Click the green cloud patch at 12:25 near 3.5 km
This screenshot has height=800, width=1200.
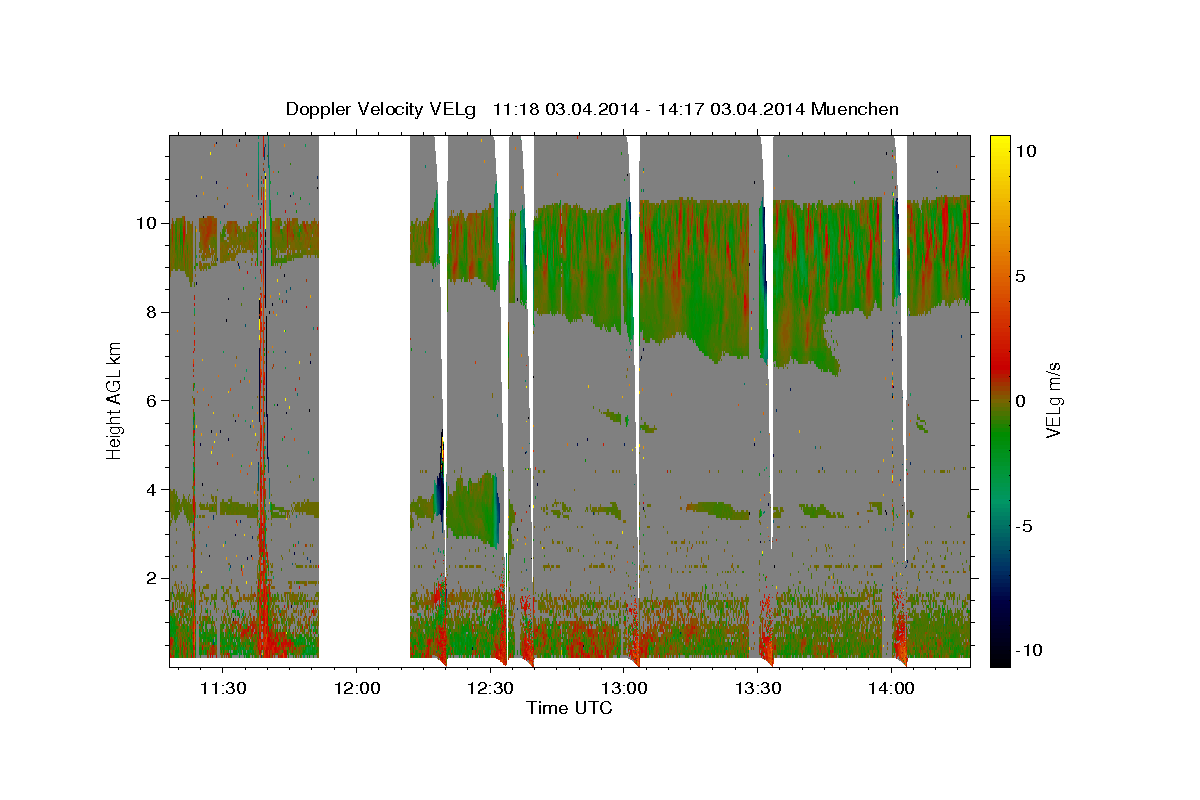[472, 508]
